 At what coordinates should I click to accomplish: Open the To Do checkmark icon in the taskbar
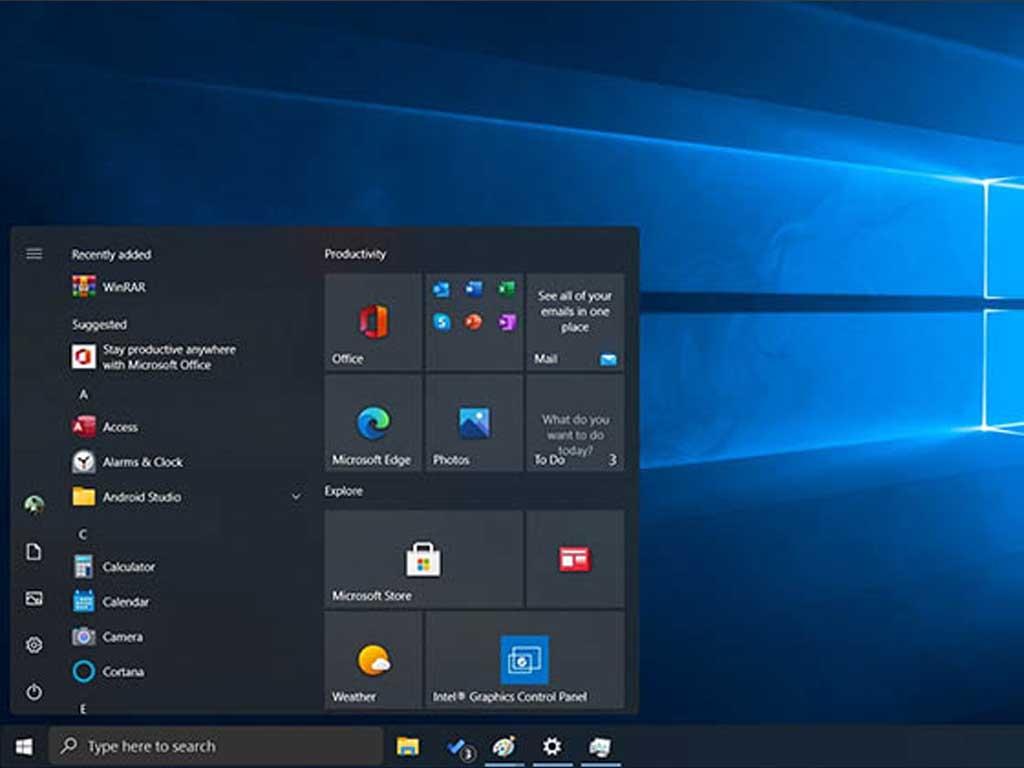click(459, 748)
